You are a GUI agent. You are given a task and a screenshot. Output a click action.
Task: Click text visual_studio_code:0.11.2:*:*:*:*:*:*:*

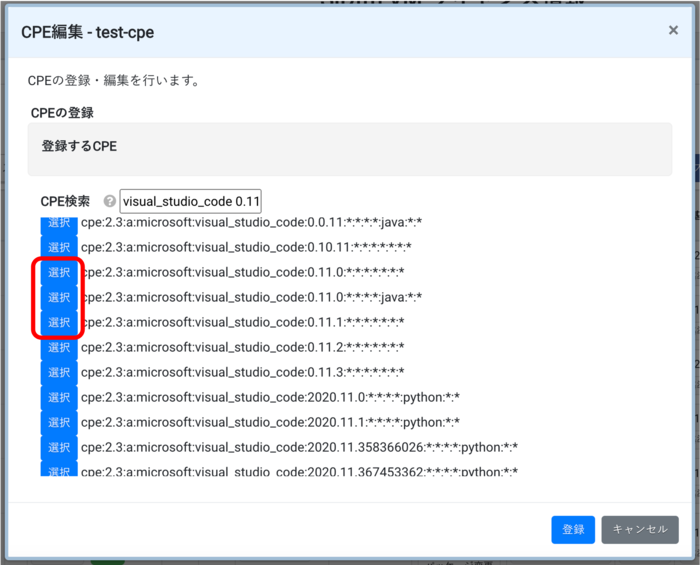242,347
